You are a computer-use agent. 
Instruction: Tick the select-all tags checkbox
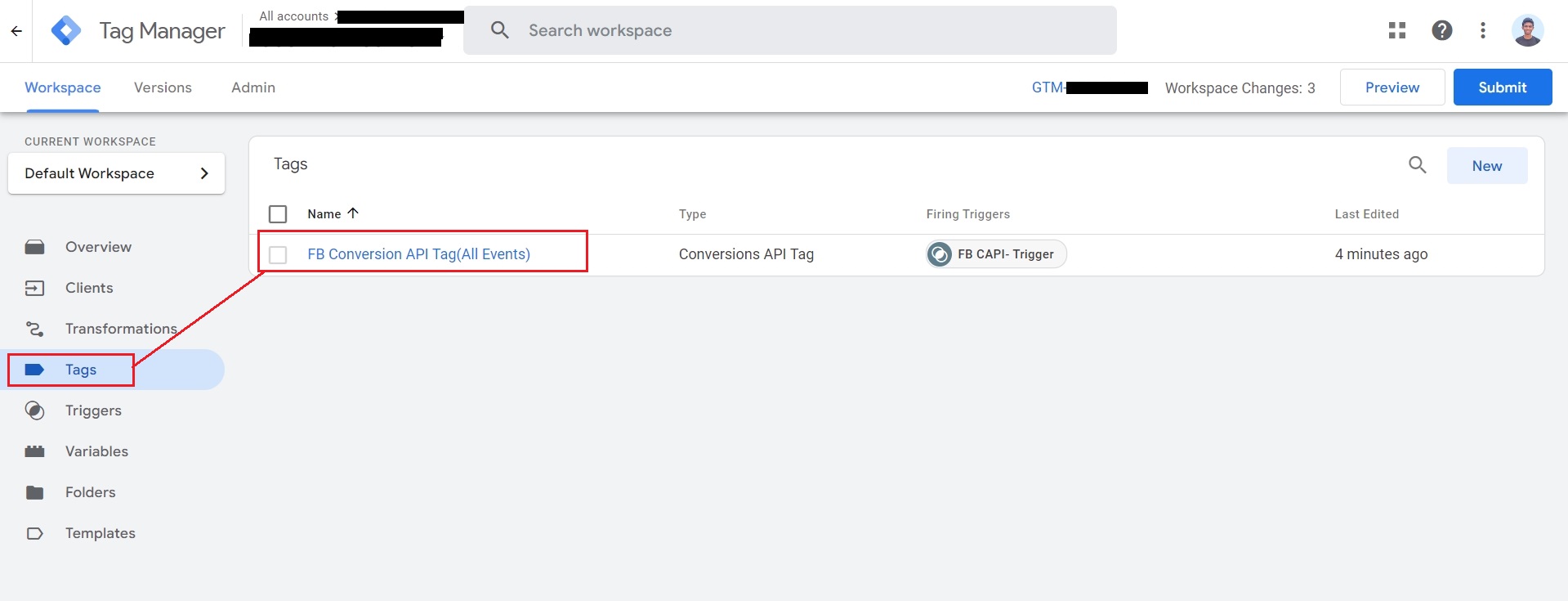point(278,214)
